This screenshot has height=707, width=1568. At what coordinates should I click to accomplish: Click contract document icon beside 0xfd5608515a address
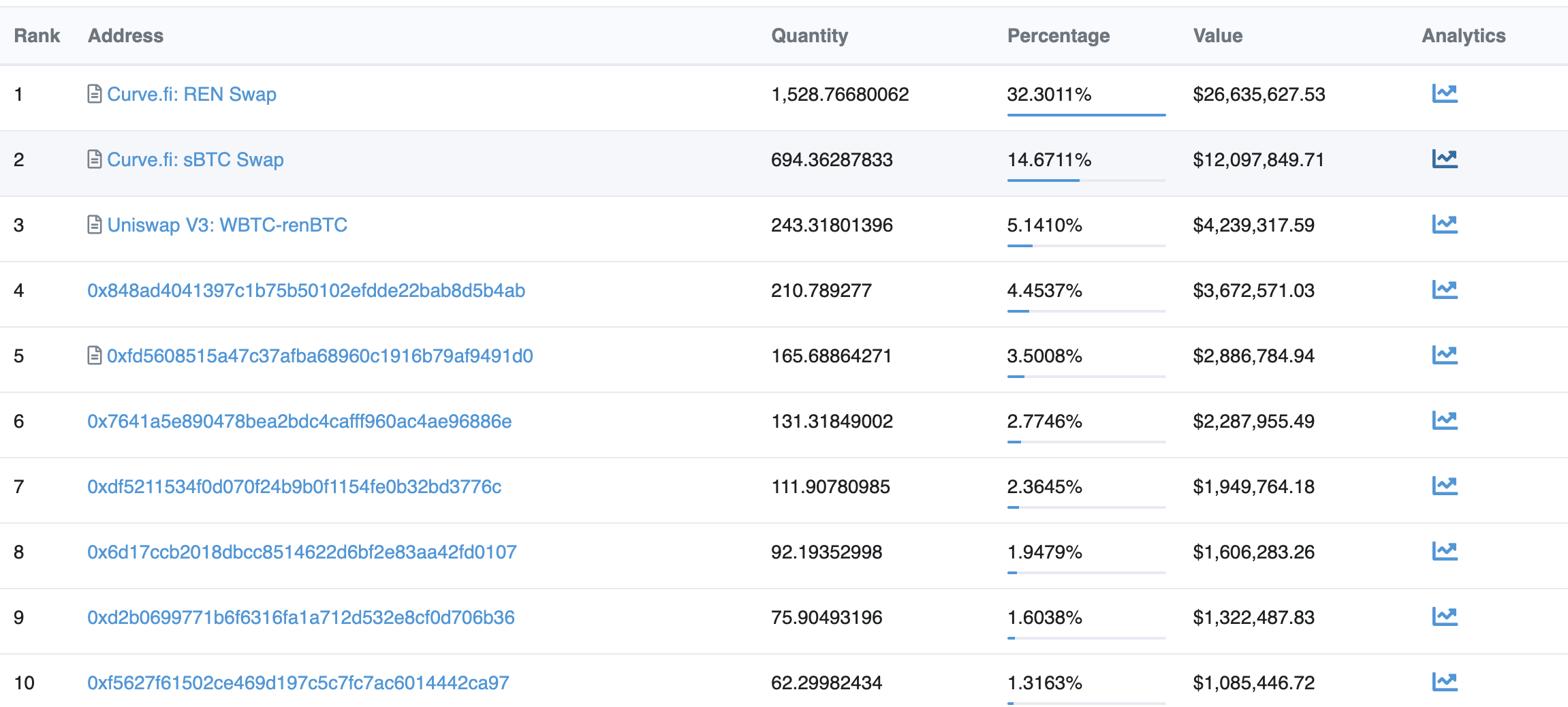tap(95, 356)
